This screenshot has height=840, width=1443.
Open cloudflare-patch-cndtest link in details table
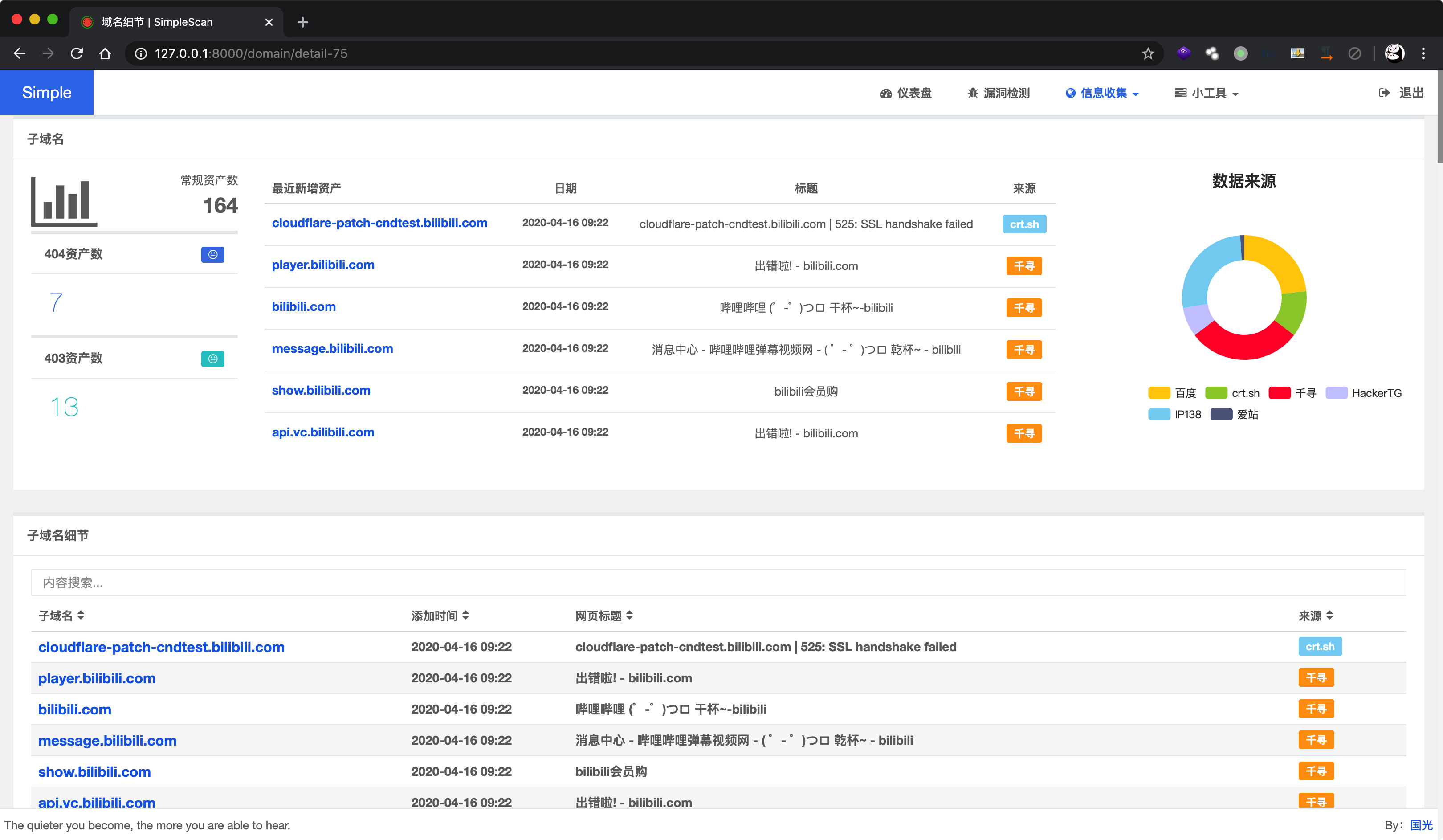[161, 647]
